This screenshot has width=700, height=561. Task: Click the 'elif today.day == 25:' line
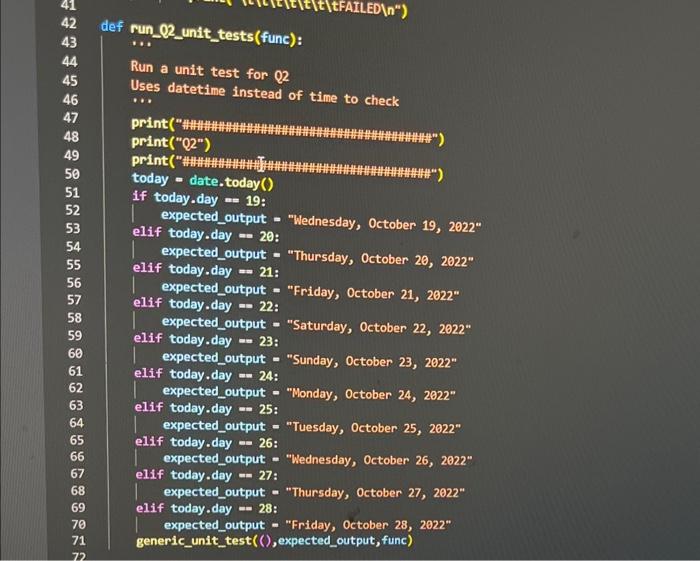click(x=206, y=408)
